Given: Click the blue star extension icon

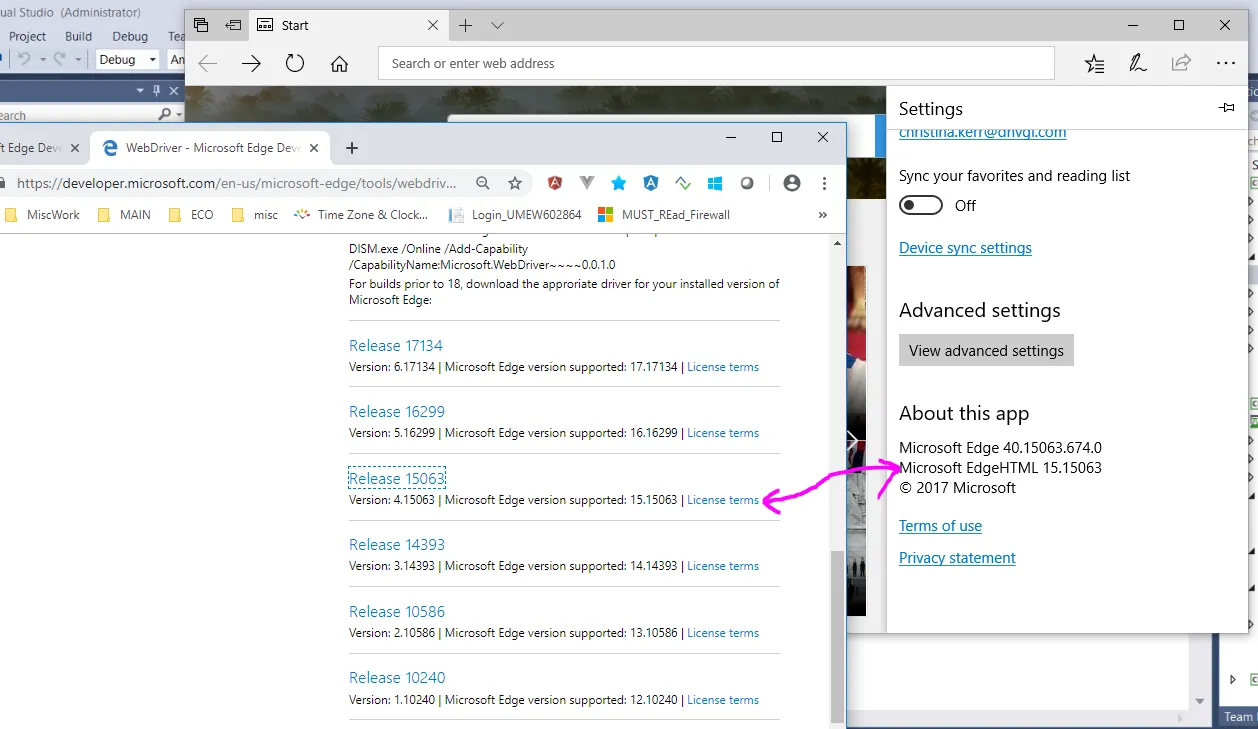Looking at the screenshot, I should [x=619, y=183].
